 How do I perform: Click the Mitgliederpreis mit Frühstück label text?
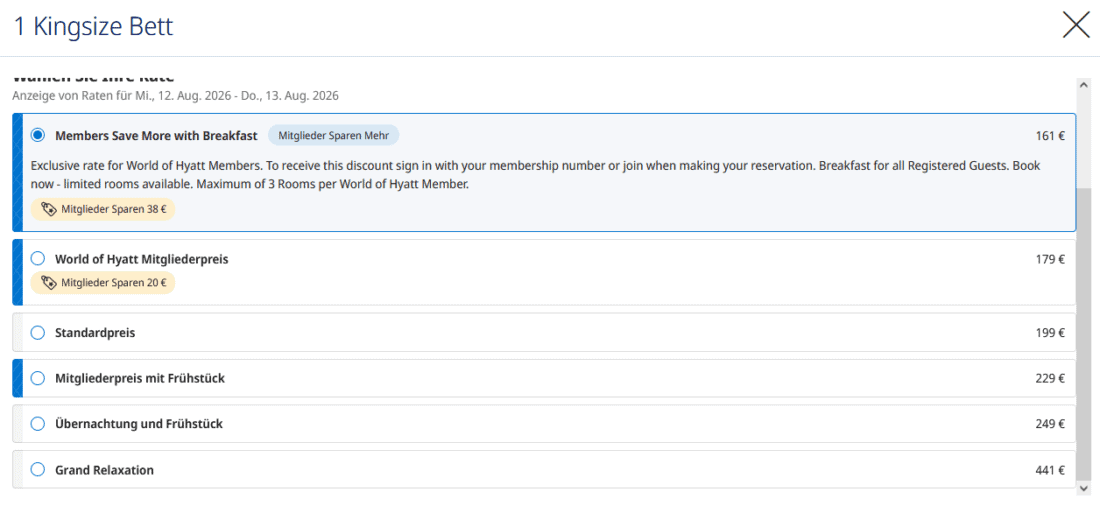(x=140, y=378)
